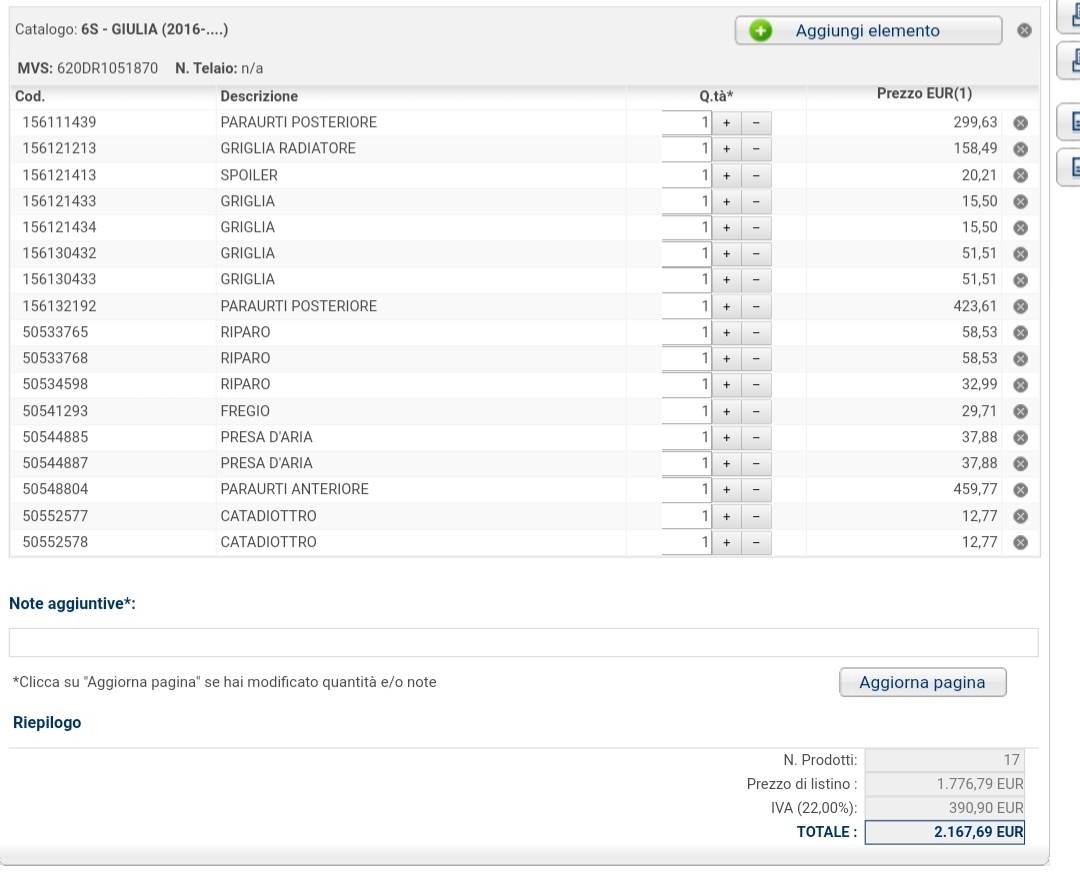Increase FREGIO quantity with plus
Viewport: 1080px width, 882px height.
pos(726,412)
